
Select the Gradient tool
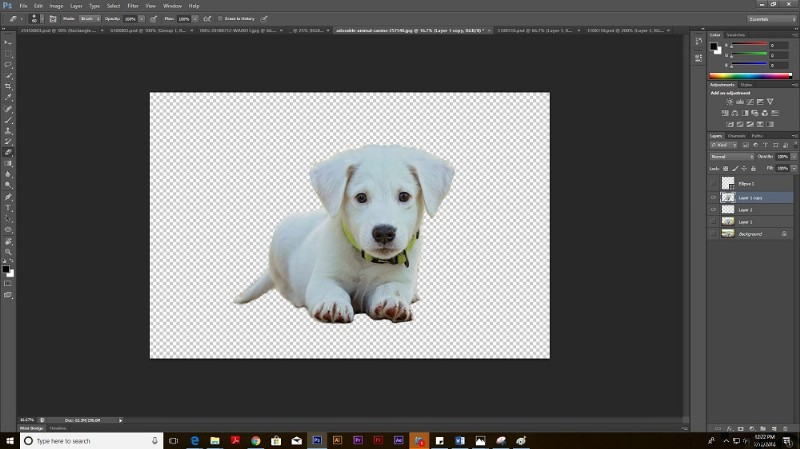point(8,164)
